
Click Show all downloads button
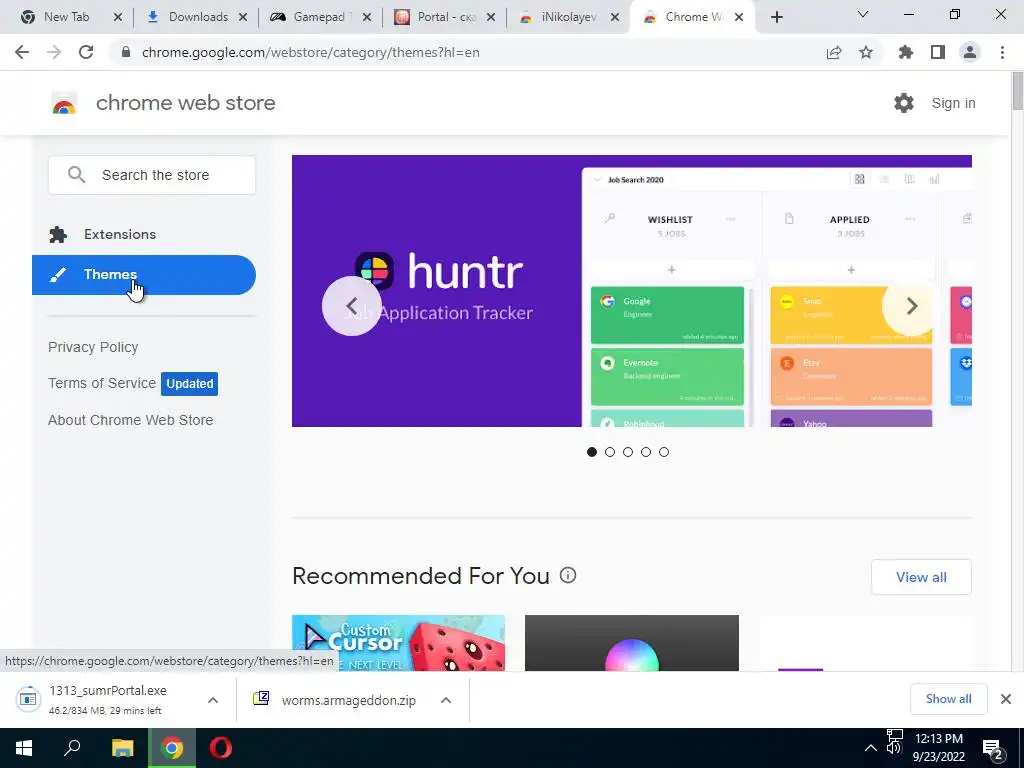pyautogui.click(x=948, y=699)
